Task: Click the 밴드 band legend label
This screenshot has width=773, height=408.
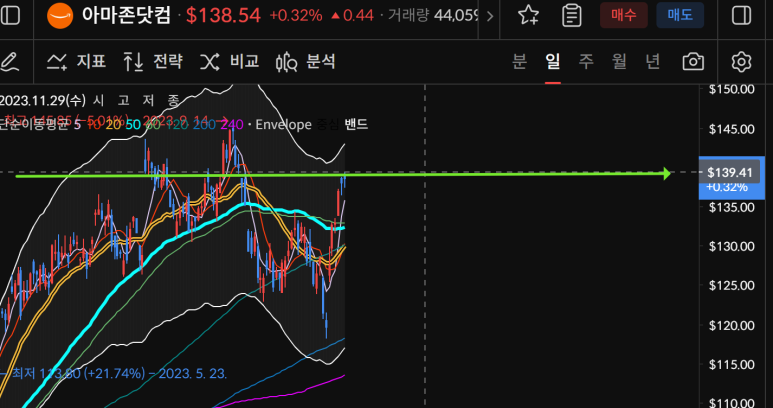Action: (355, 125)
